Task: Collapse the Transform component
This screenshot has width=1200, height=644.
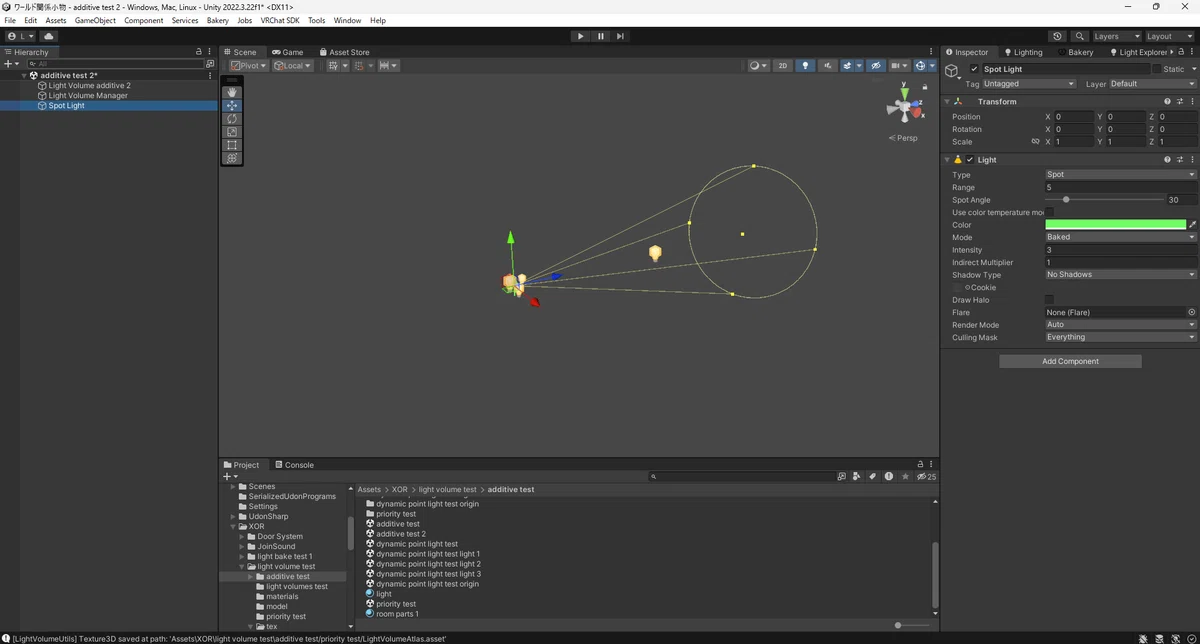Action: (x=948, y=102)
